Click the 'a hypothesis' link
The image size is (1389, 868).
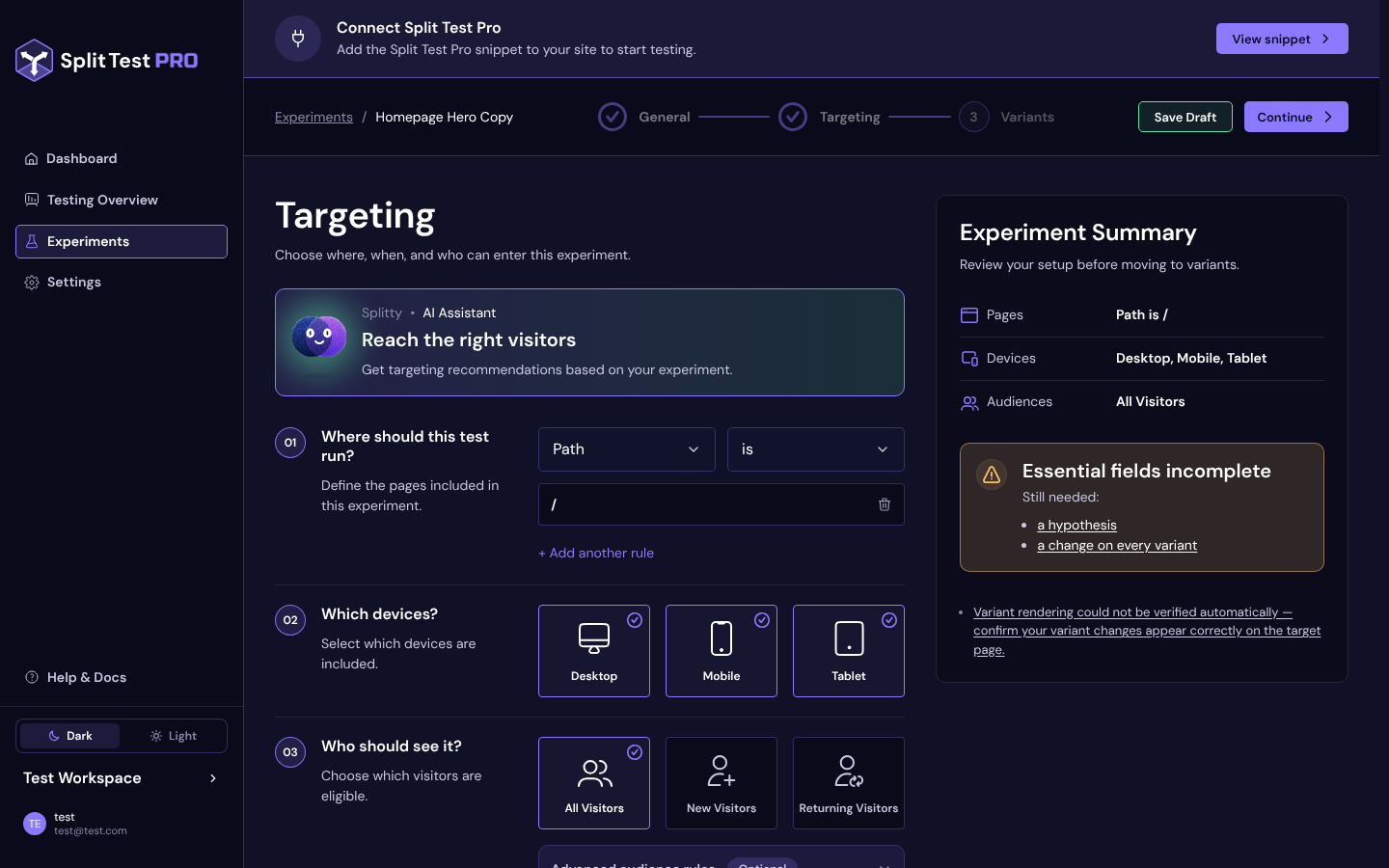click(x=1076, y=526)
